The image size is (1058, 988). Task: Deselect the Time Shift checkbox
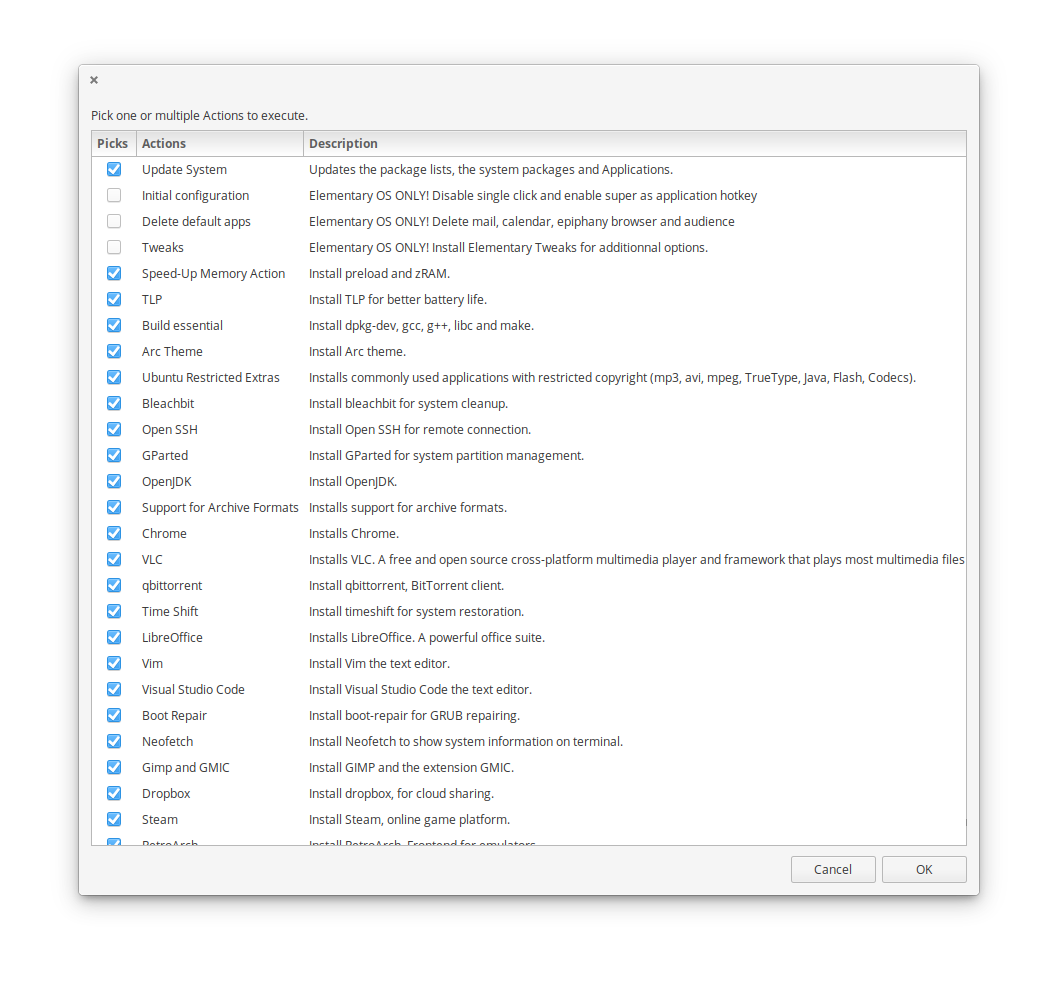114,611
